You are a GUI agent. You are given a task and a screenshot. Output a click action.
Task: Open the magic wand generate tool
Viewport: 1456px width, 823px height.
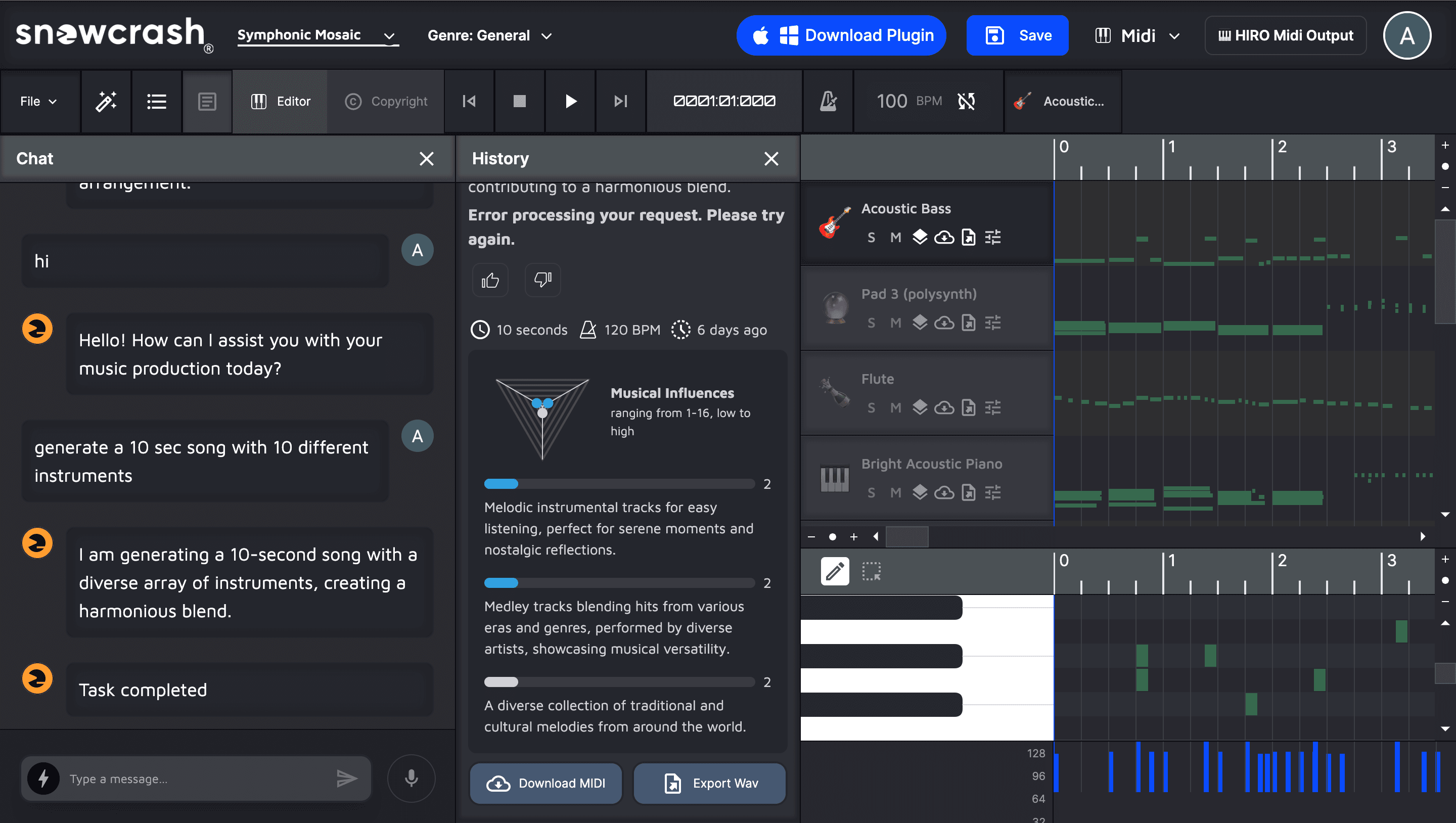[x=106, y=101]
